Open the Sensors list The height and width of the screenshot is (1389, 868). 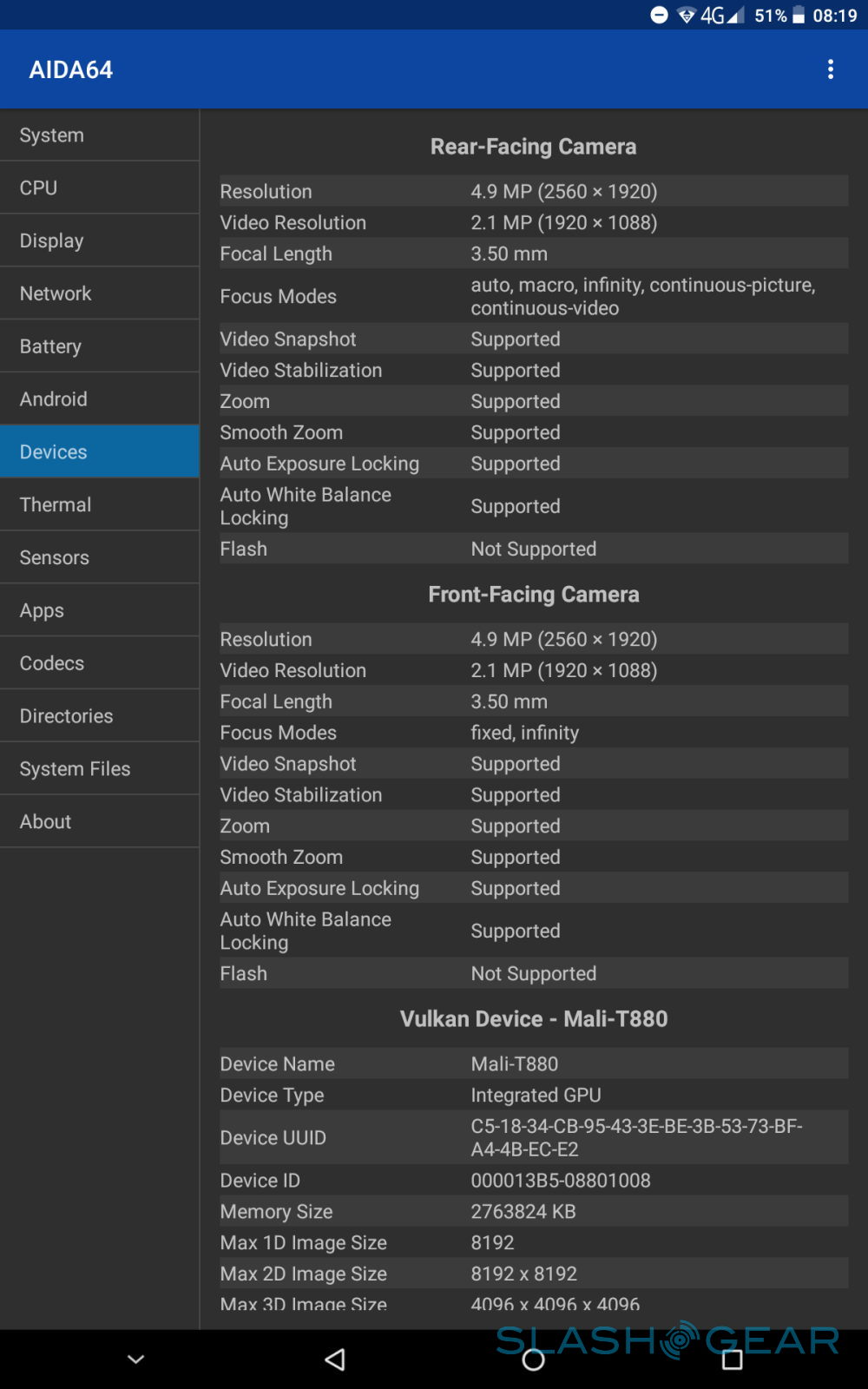coord(100,558)
